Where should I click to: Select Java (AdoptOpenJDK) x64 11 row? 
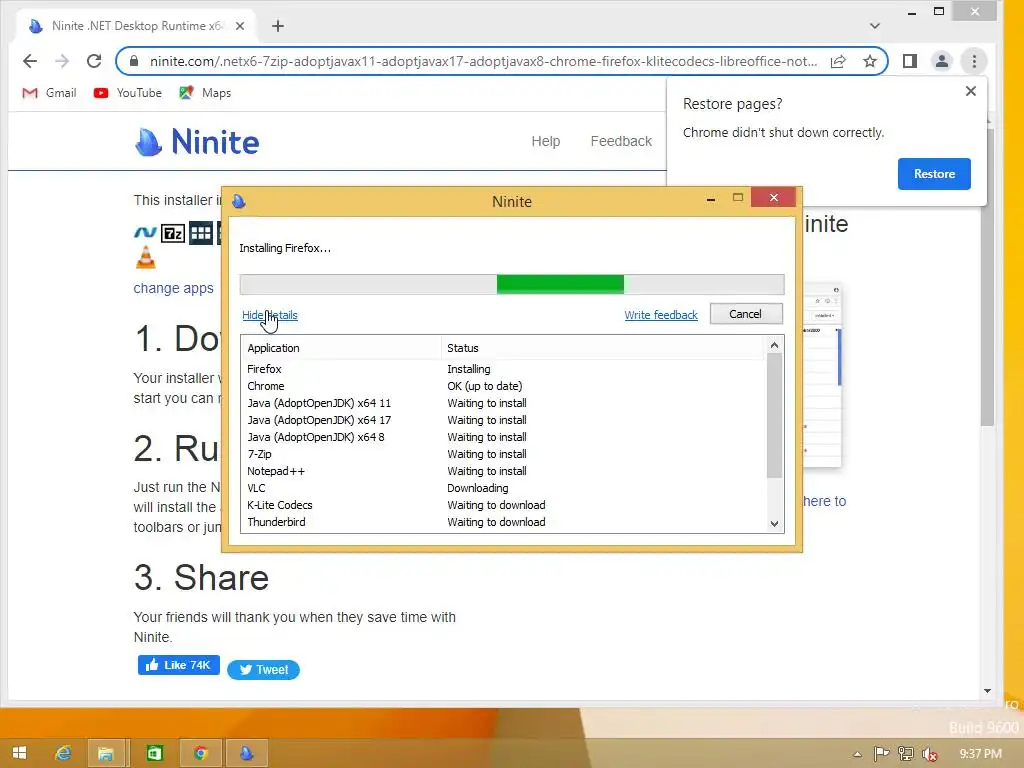click(503, 403)
